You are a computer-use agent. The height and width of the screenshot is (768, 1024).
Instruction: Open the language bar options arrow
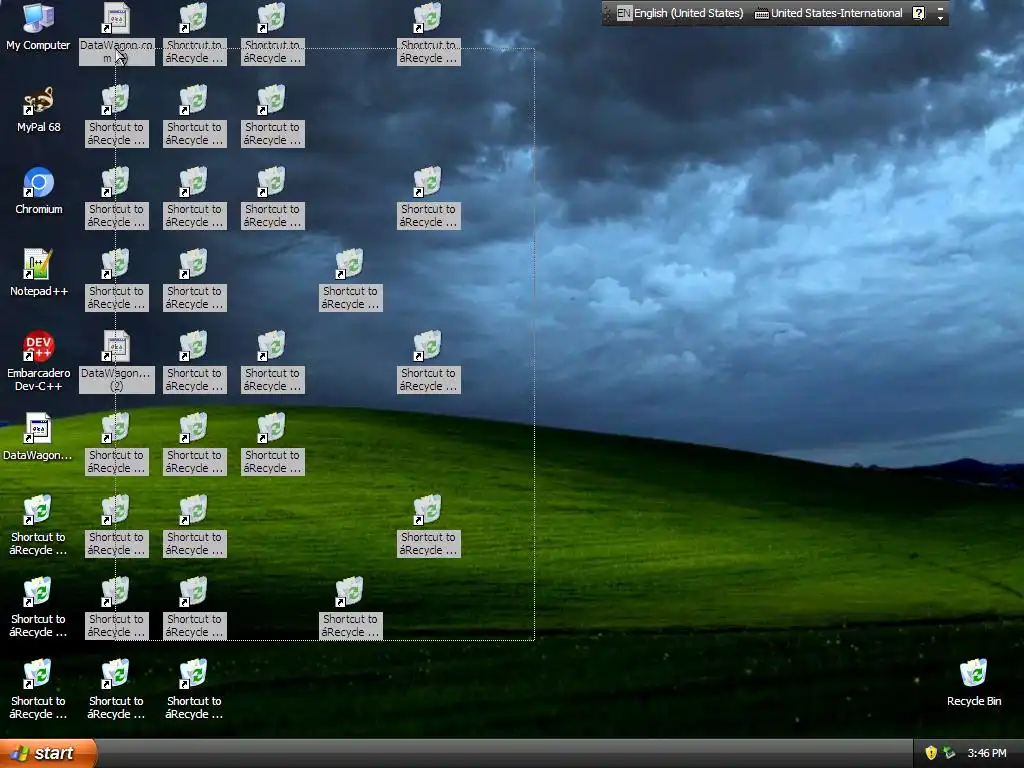[940, 18]
